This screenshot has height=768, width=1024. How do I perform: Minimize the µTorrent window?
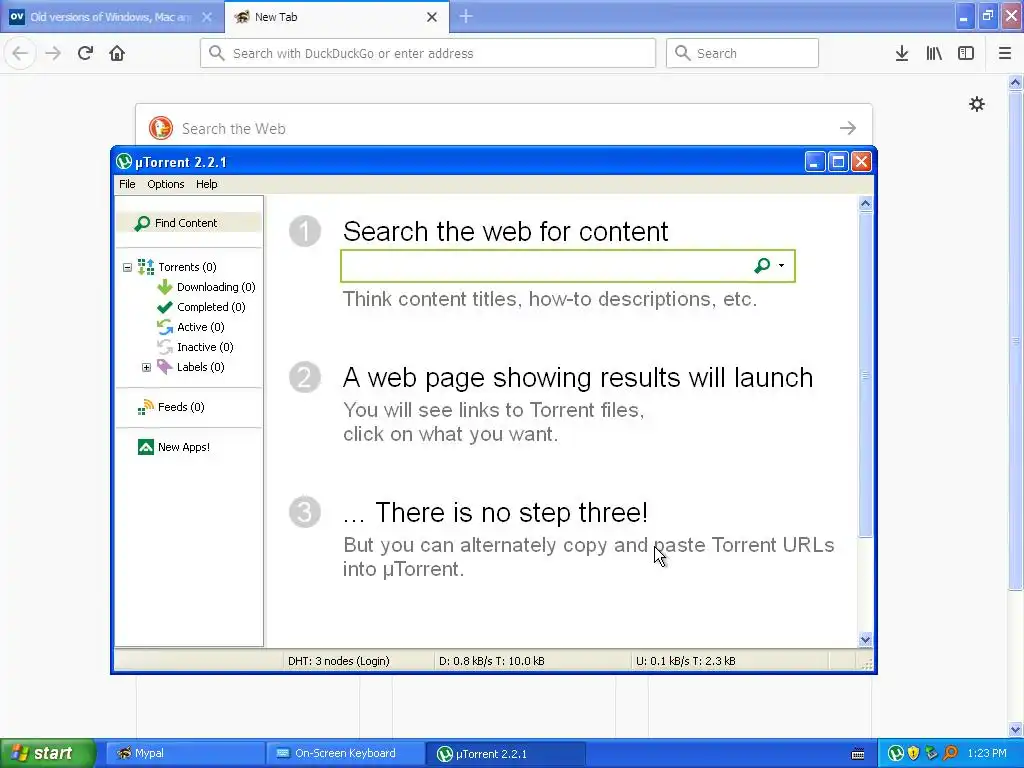pos(814,161)
